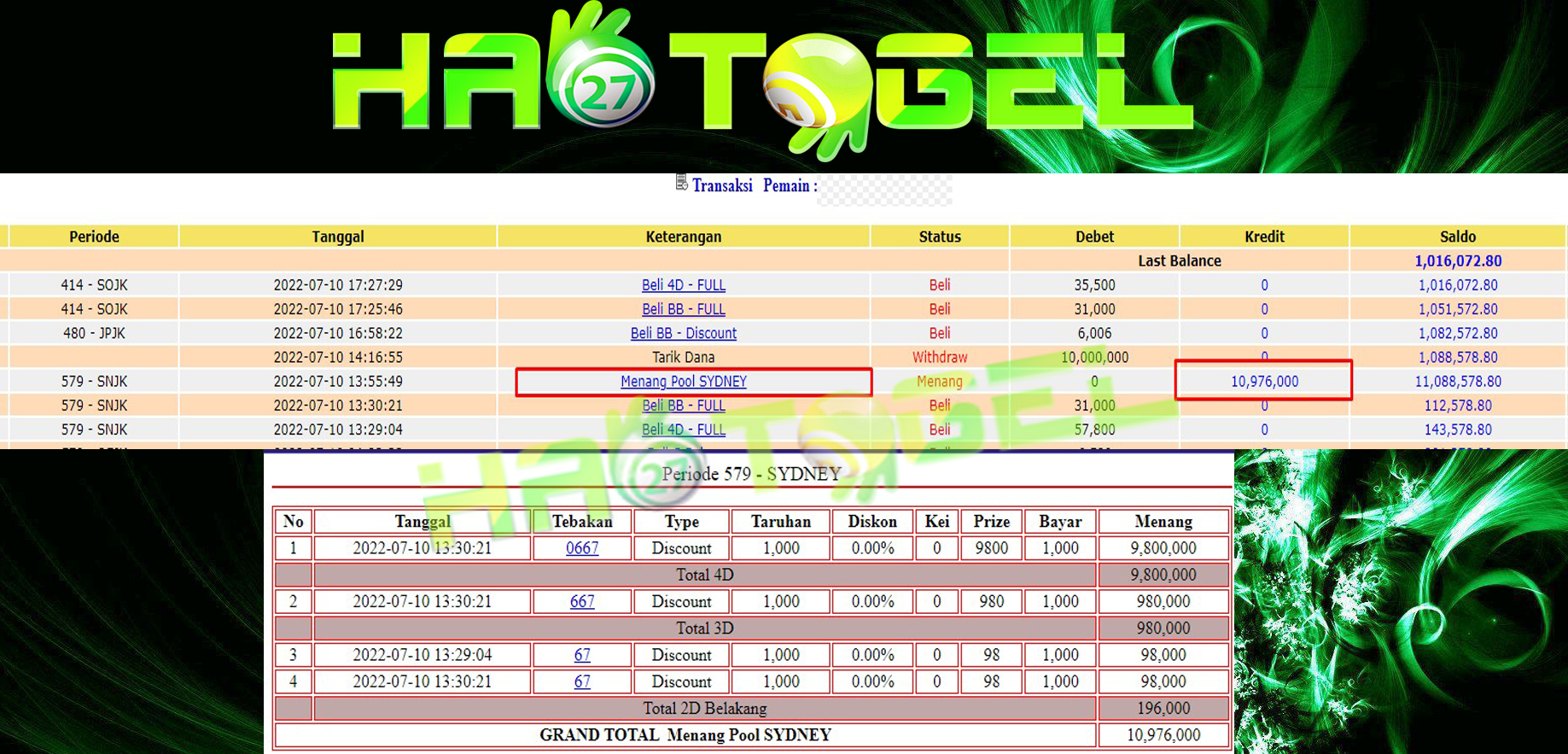1568x754 pixels.
Task: Click the Tanggal header in the transaction table
Action: click(338, 237)
